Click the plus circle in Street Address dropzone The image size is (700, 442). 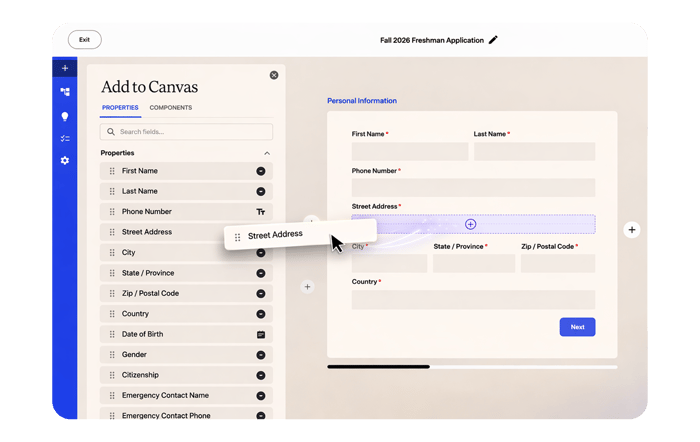pos(471,225)
